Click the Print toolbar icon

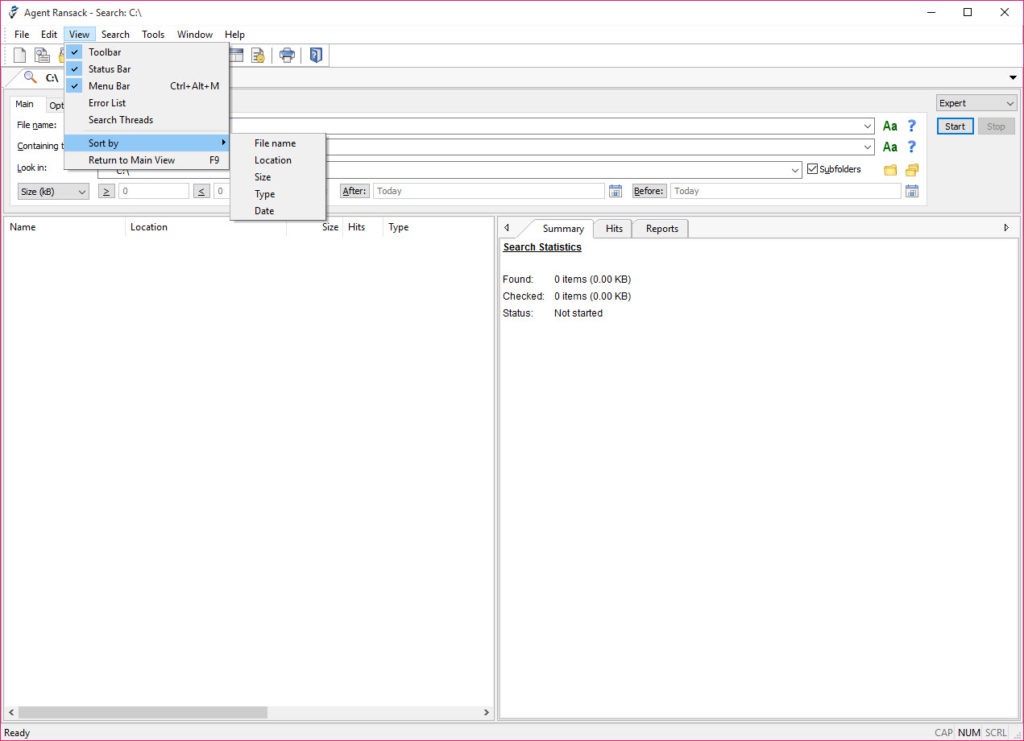tap(287, 55)
